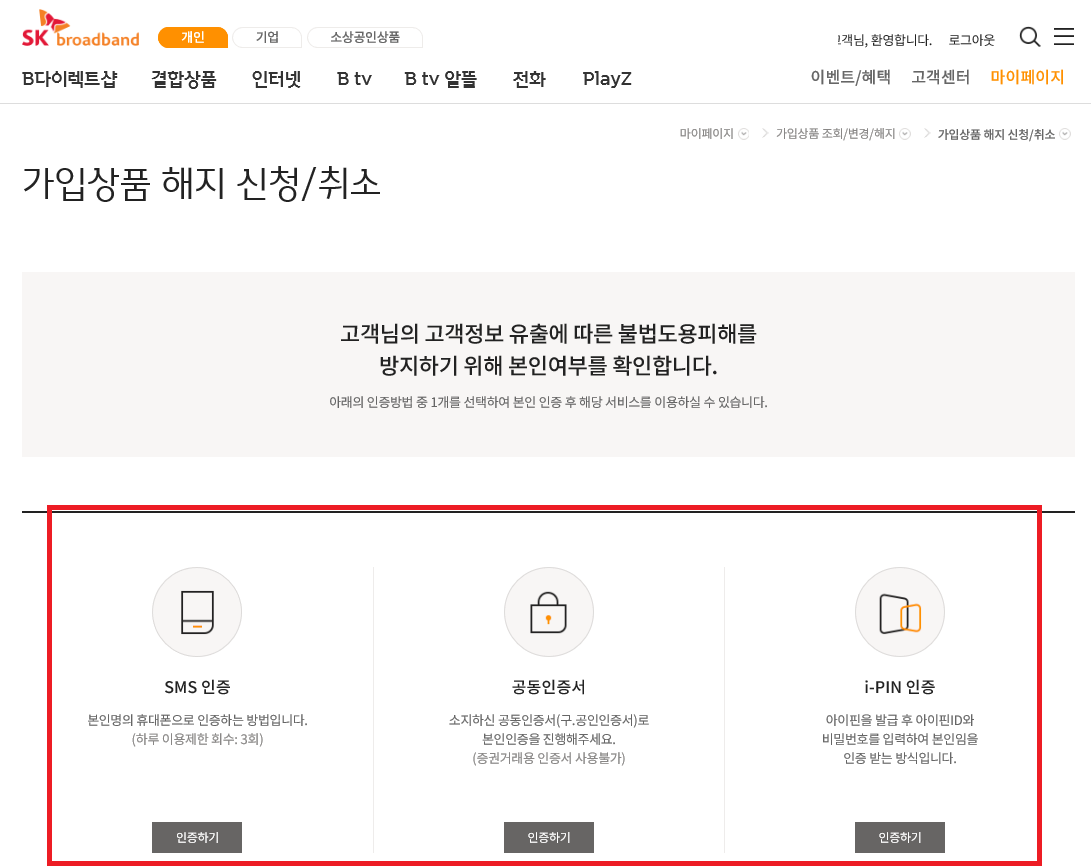
Task: Click text 하루 이용제한 회수: 3회
Action: click(x=197, y=739)
